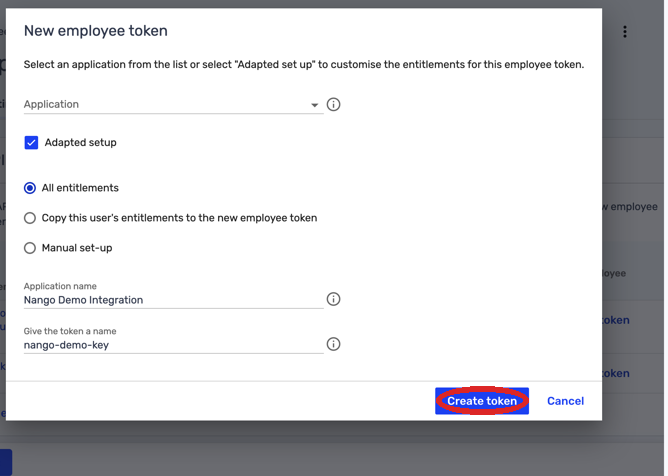Select the Manual set-up radio button
Screen dimensions: 668x476
pos(30,248)
